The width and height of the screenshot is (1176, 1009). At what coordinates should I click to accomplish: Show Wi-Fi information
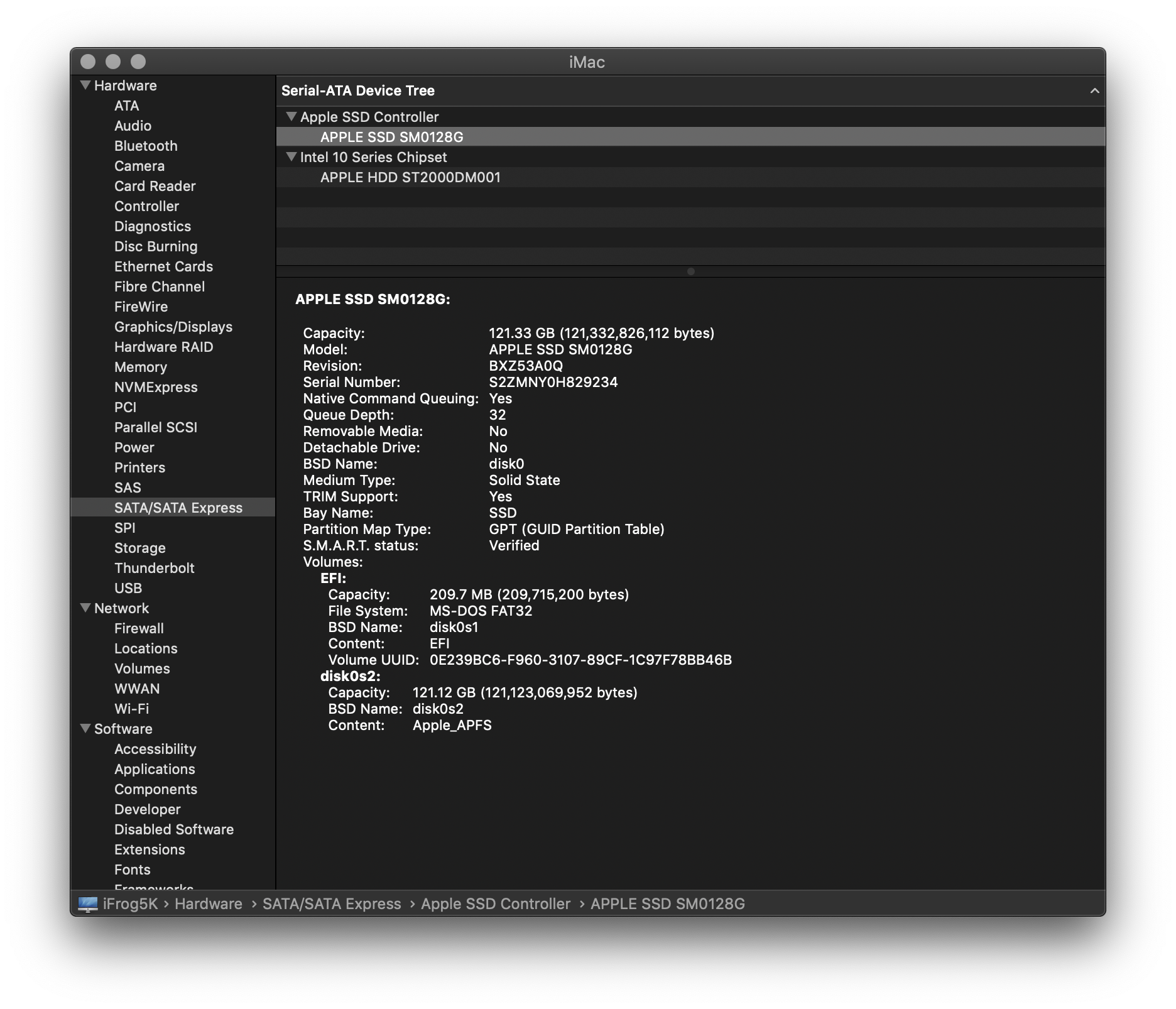[132, 709]
